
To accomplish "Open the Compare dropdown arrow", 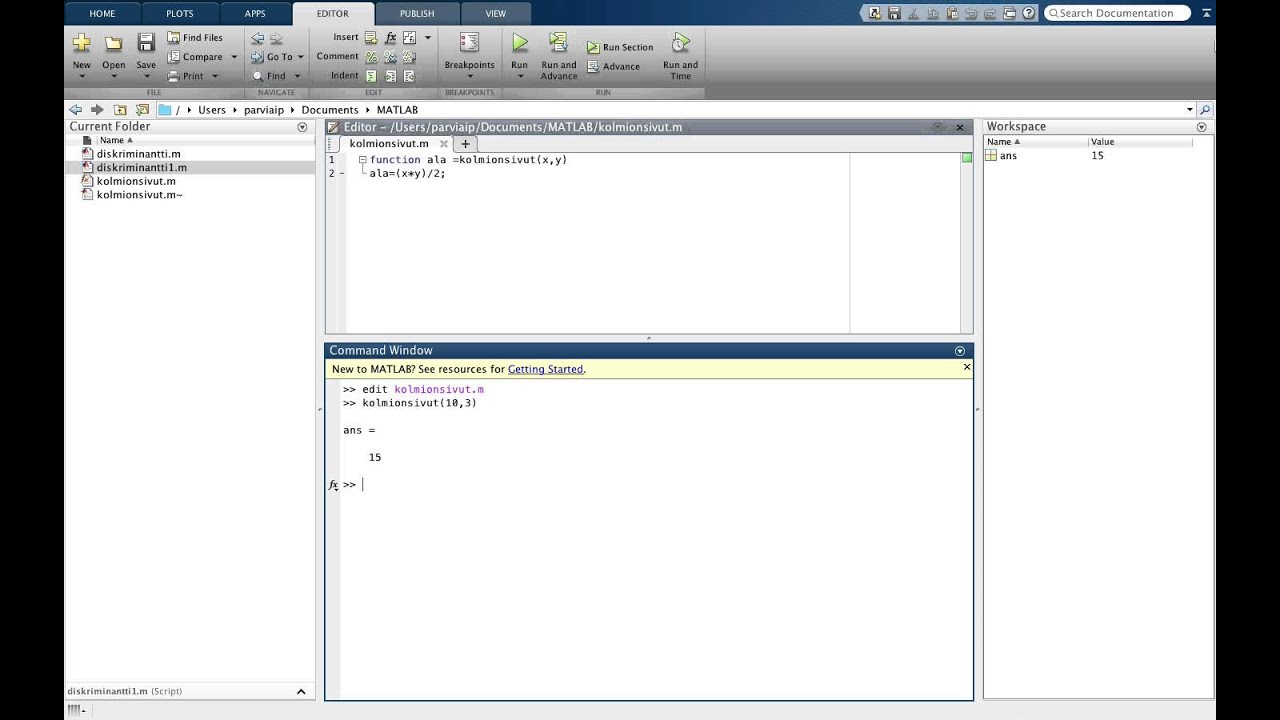I will point(234,57).
